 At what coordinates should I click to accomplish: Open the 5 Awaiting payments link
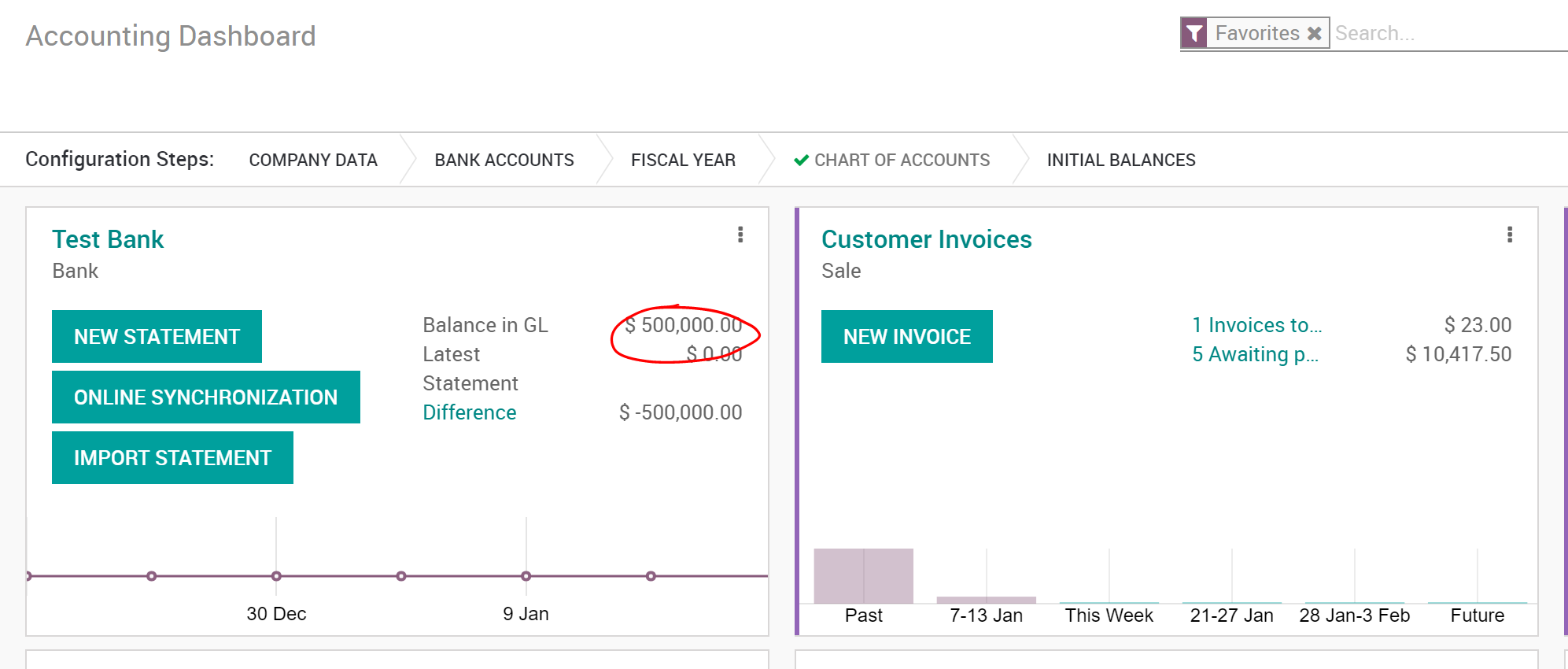pyautogui.click(x=1256, y=354)
